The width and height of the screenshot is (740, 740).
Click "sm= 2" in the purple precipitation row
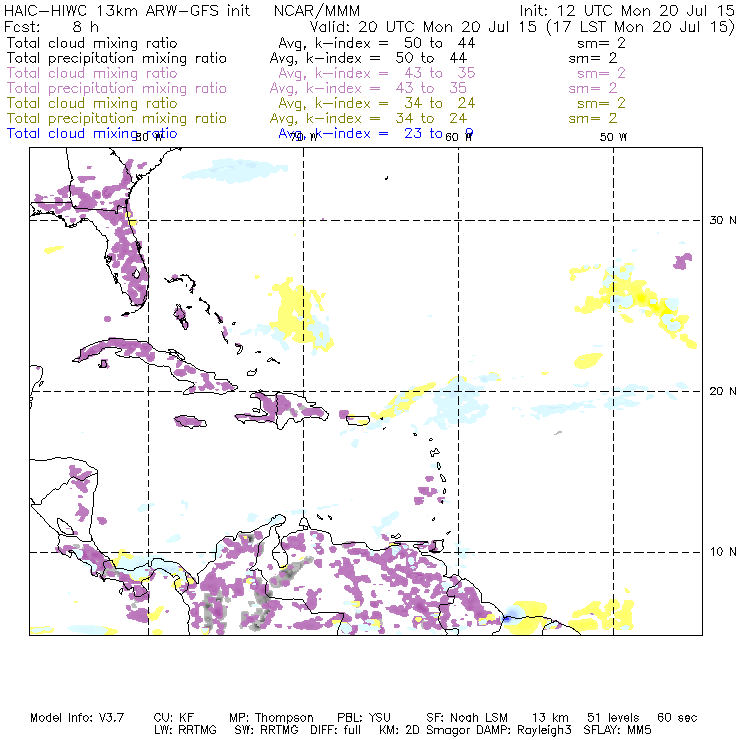[x=593, y=88]
